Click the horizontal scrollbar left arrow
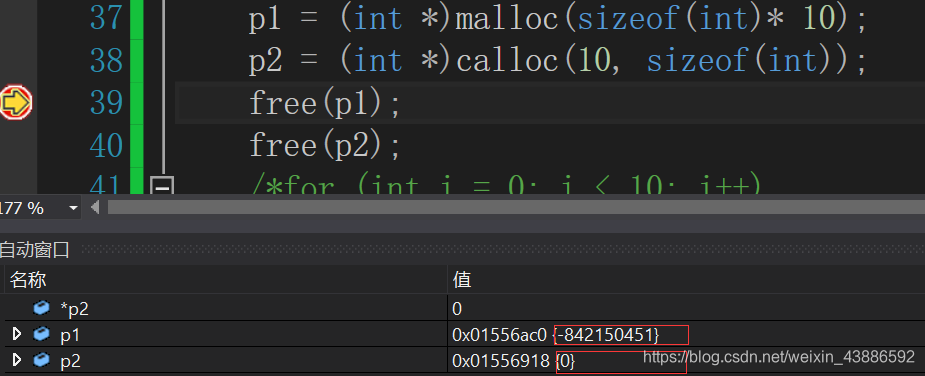925x376 pixels. click(95, 208)
